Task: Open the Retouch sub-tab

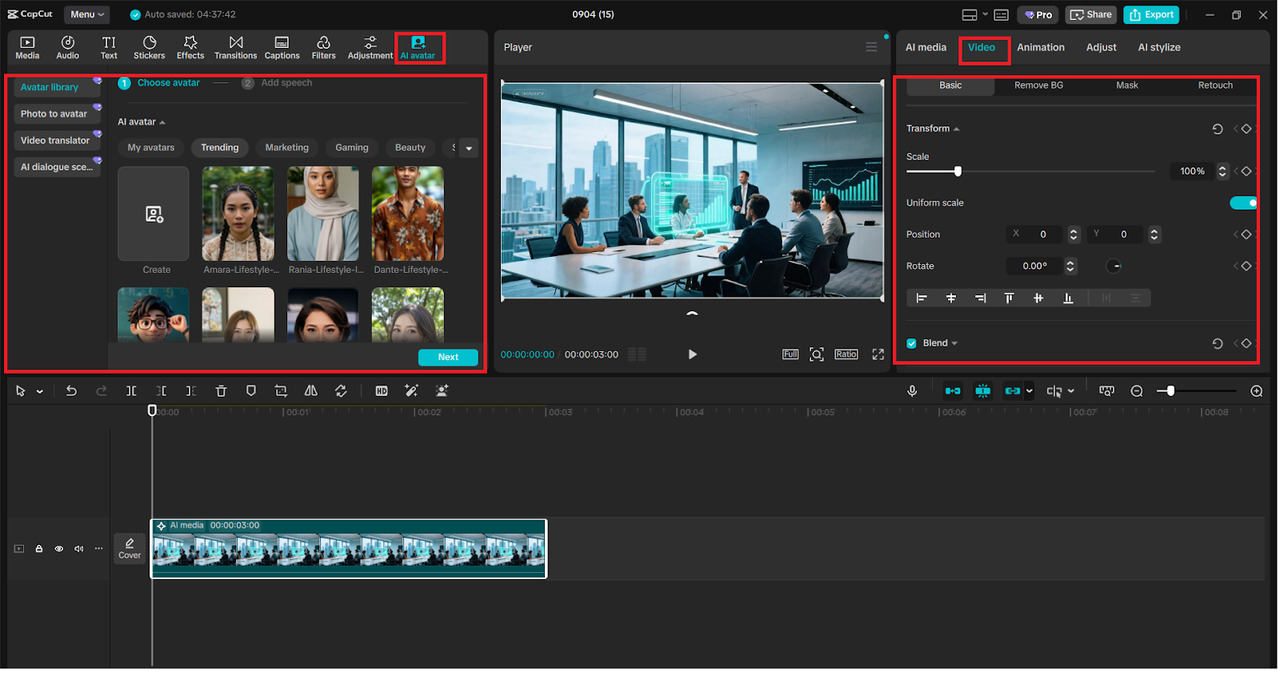Action: pos(1215,85)
